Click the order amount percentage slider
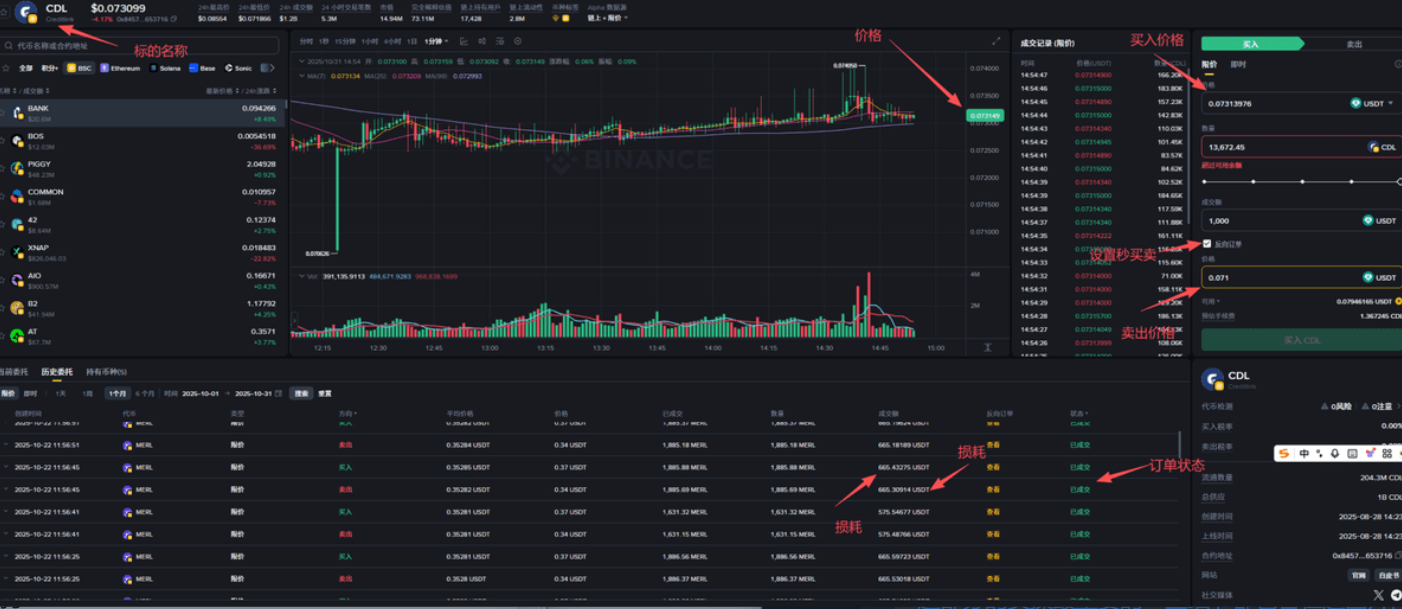This screenshot has height=609, width=1402. tap(1300, 182)
